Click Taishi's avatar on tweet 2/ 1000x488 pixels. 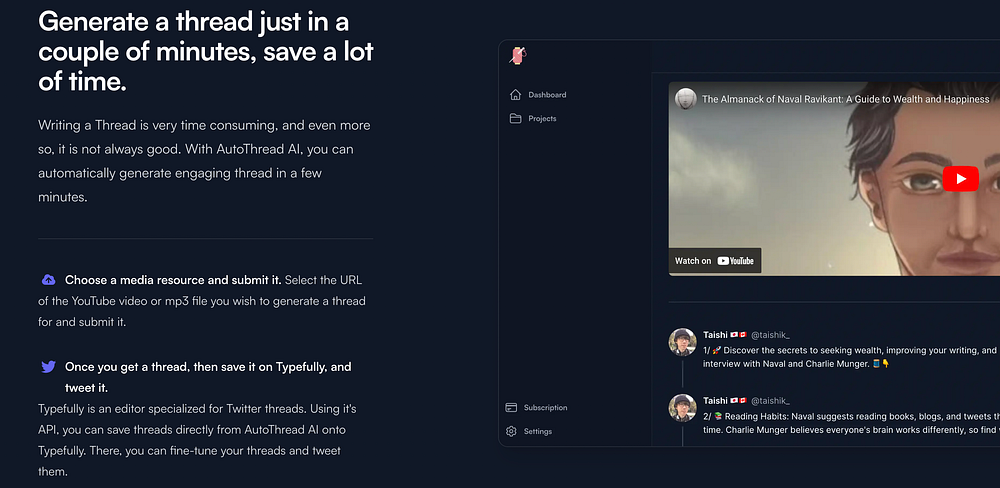point(682,408)
